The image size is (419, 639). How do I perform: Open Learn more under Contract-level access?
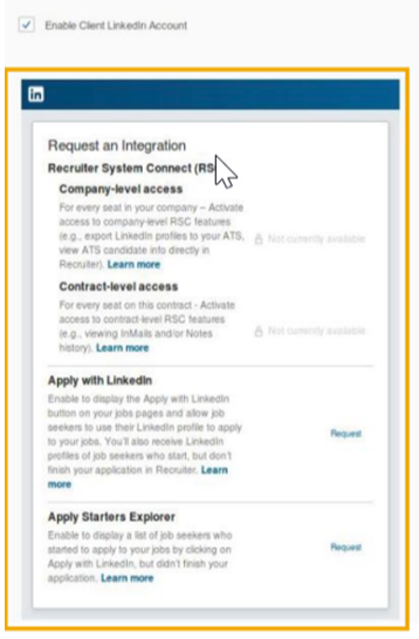[122, 348]
